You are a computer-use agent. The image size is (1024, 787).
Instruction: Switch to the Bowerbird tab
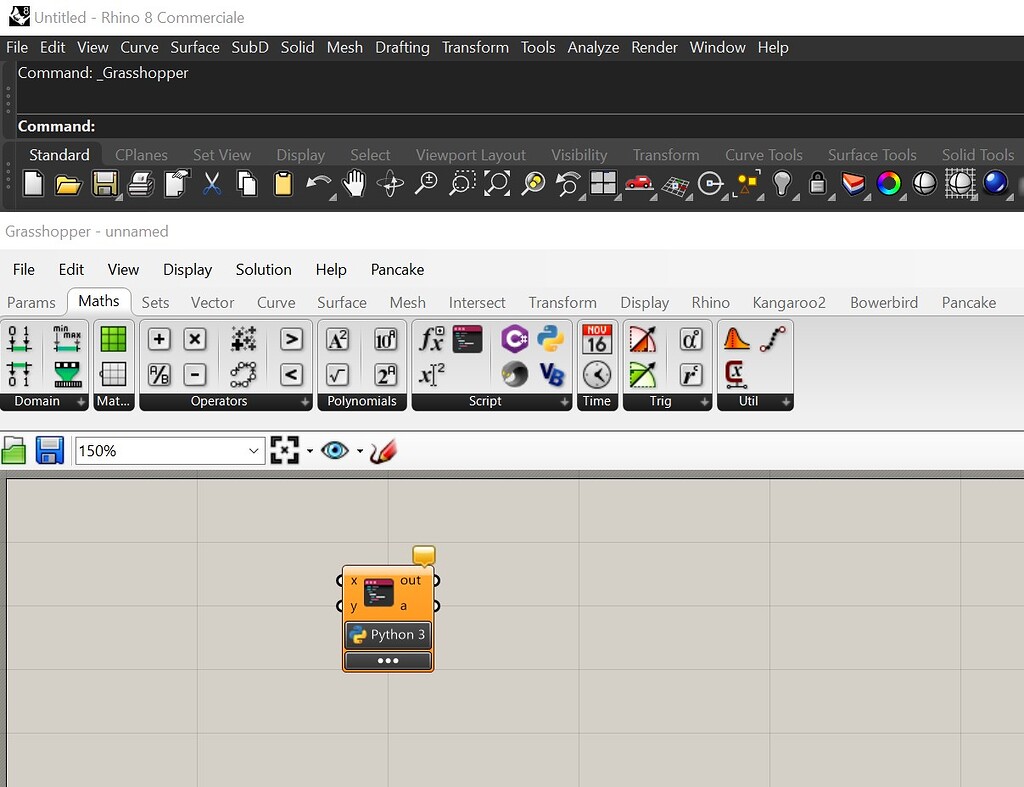pyautogui.click(x=884, y=302)
